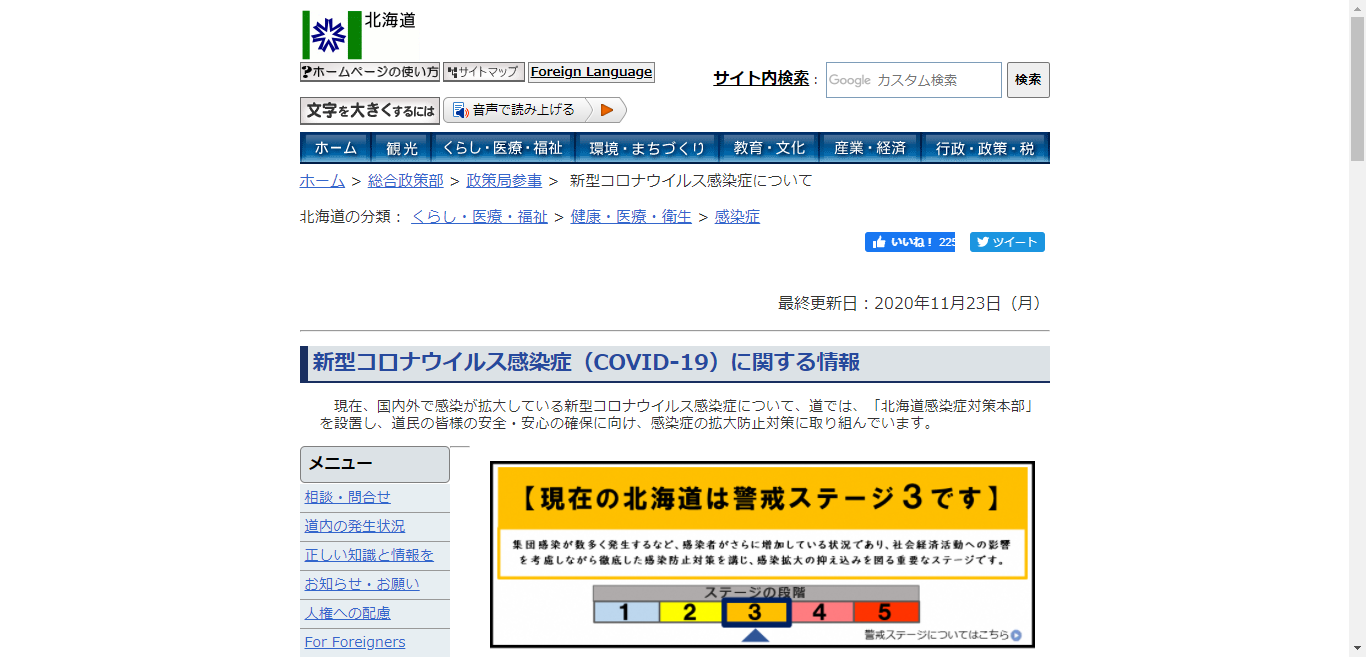Viewport: 1366px width, 657px height.
Task: Click the Twitter ツイート button
Action: (x=1007, y=242)
